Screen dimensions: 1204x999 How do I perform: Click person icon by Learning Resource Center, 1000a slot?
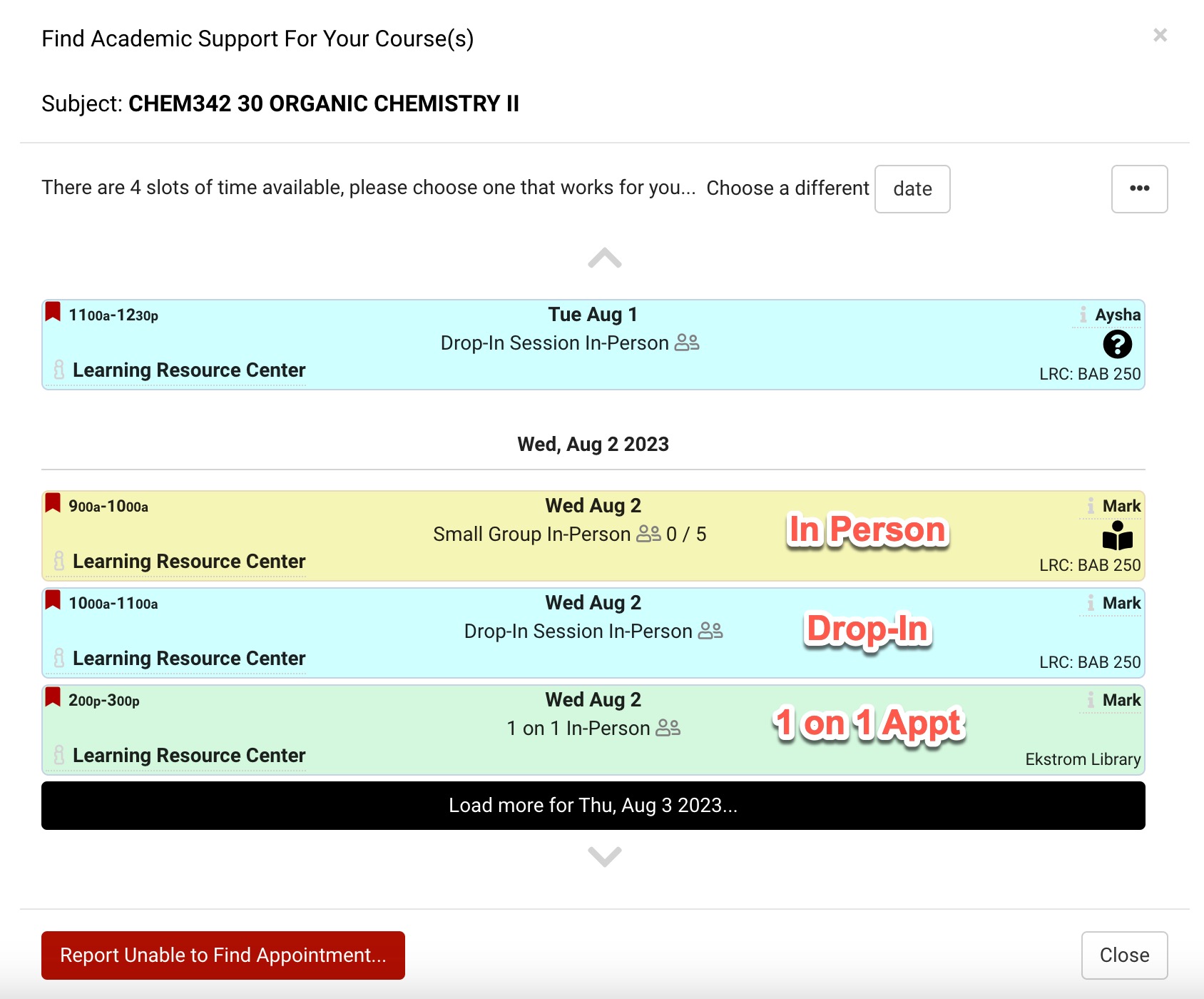pos(59,658)
